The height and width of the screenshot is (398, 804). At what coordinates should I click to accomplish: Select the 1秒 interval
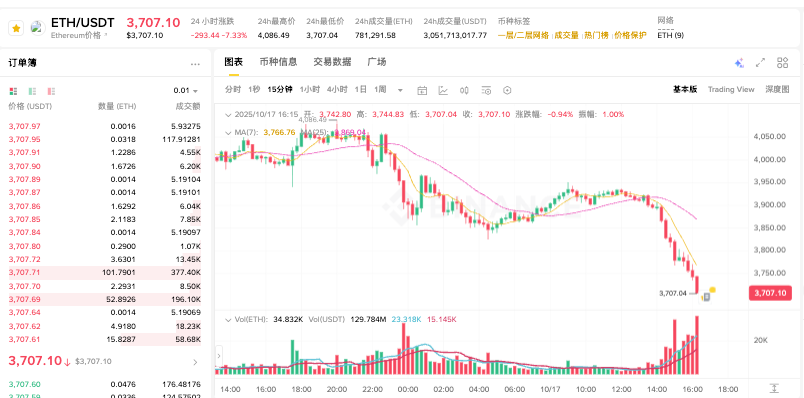(254, 89)
